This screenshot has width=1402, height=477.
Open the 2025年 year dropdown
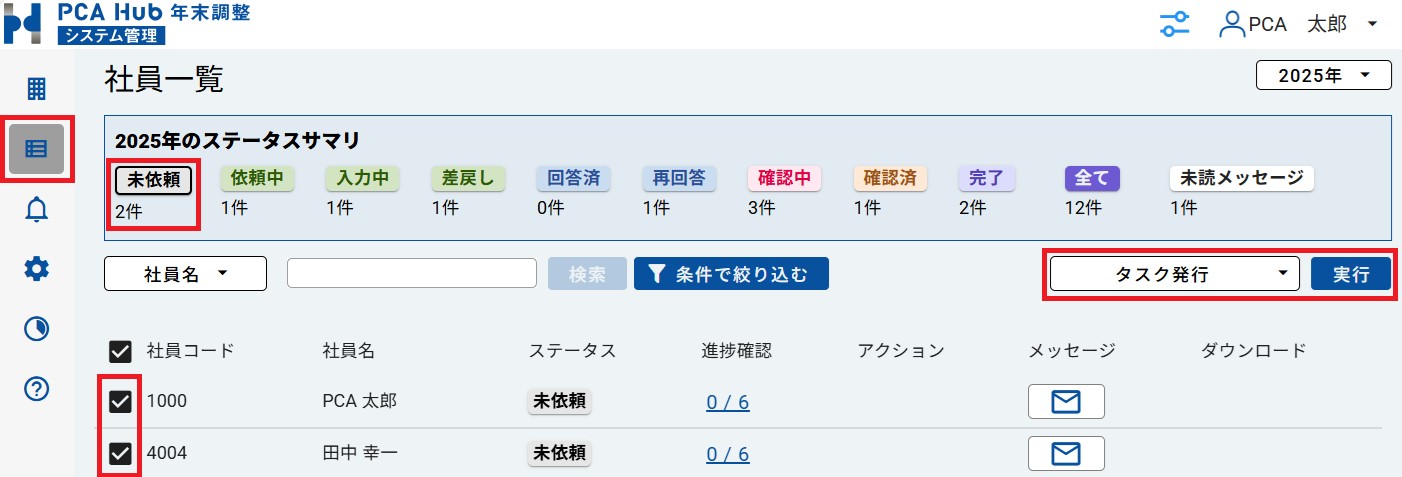1323,76
